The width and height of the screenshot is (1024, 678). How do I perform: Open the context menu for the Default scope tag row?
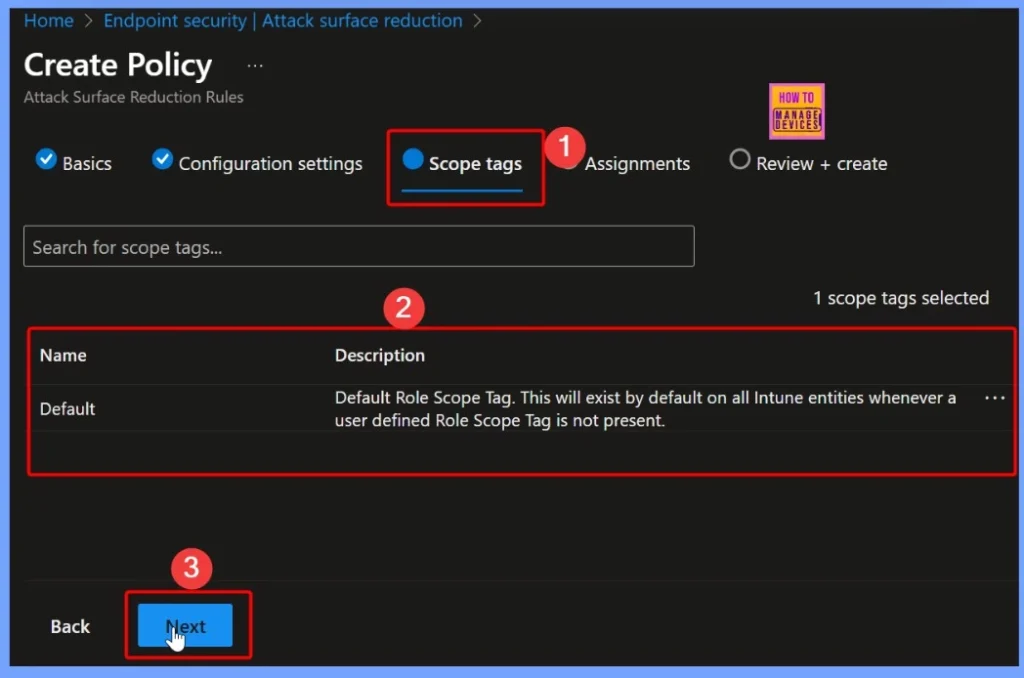994,398
